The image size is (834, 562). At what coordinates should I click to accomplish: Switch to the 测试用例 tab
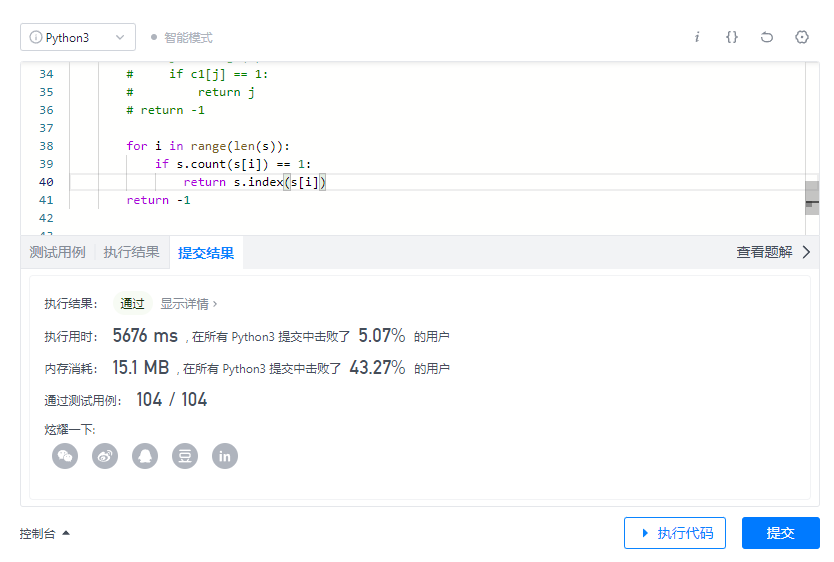[x=57, y=252]
